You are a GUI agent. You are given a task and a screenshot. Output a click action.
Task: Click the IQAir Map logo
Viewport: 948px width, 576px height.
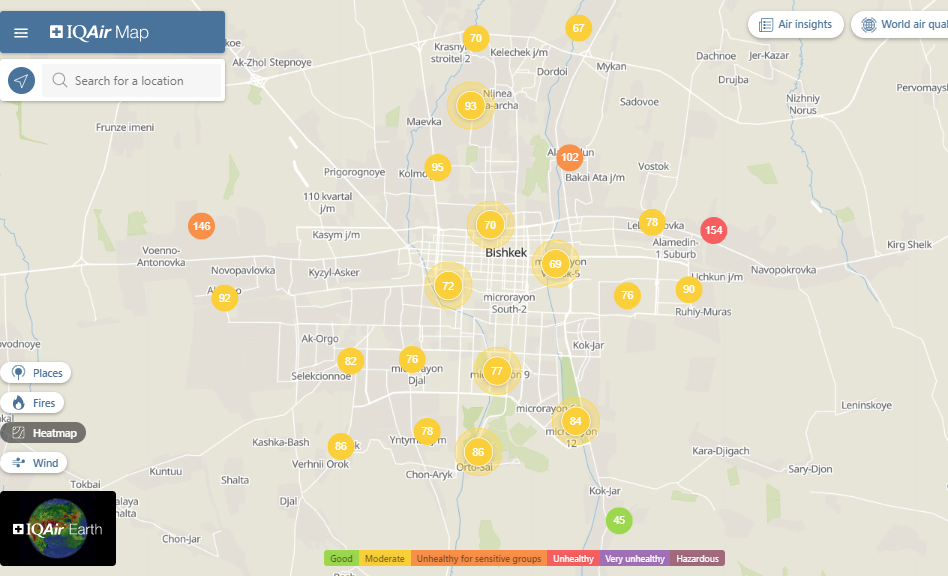tap(99, 33)
